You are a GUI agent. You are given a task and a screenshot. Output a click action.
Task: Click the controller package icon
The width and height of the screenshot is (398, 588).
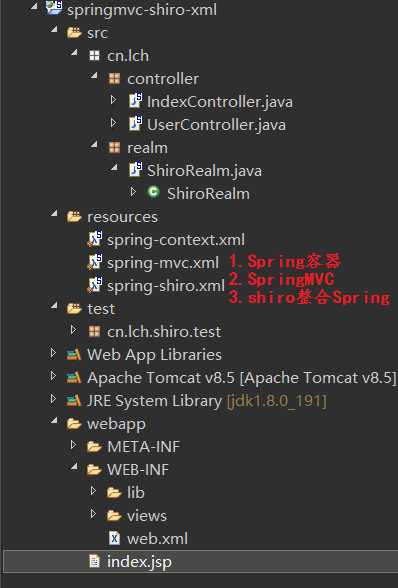(x=114, y=79)
